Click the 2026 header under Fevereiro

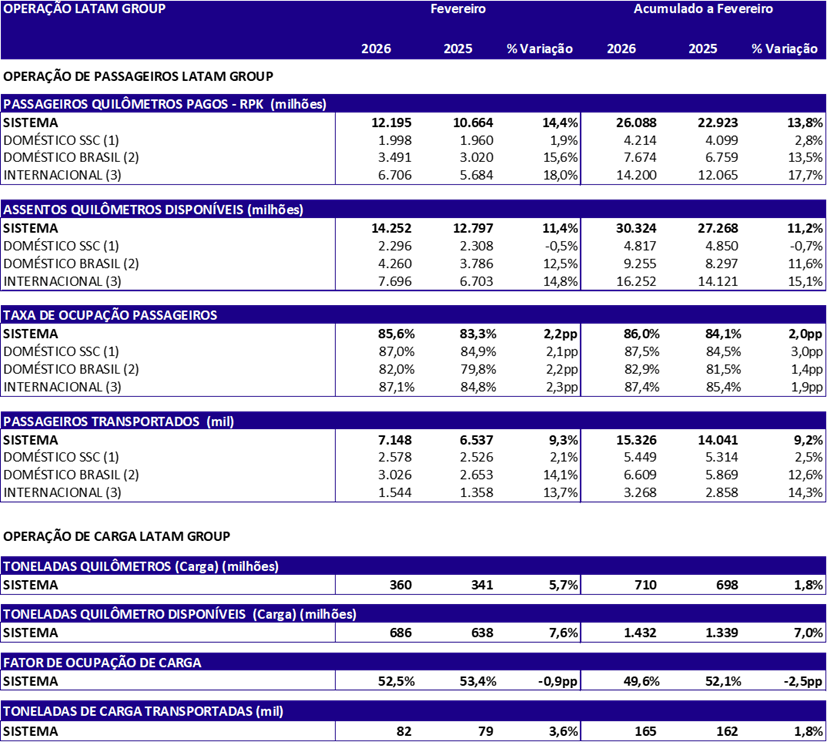[376, 49]
